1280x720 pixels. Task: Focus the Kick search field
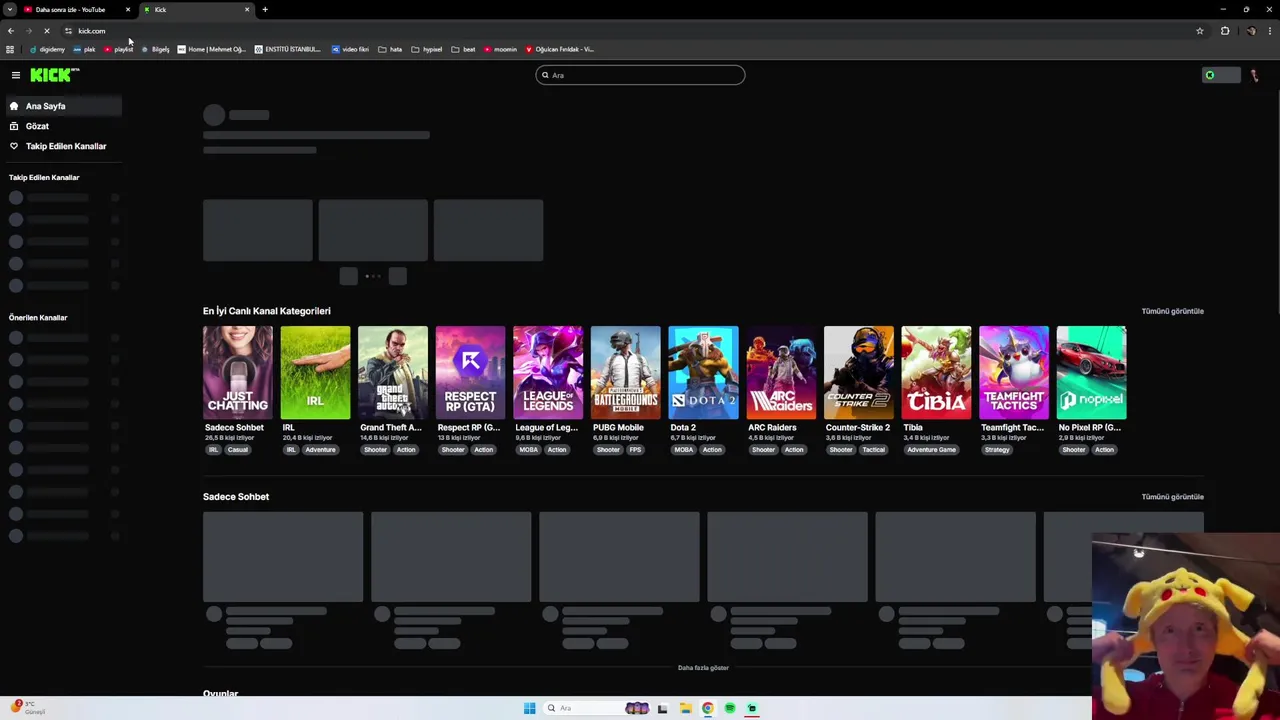640,75
